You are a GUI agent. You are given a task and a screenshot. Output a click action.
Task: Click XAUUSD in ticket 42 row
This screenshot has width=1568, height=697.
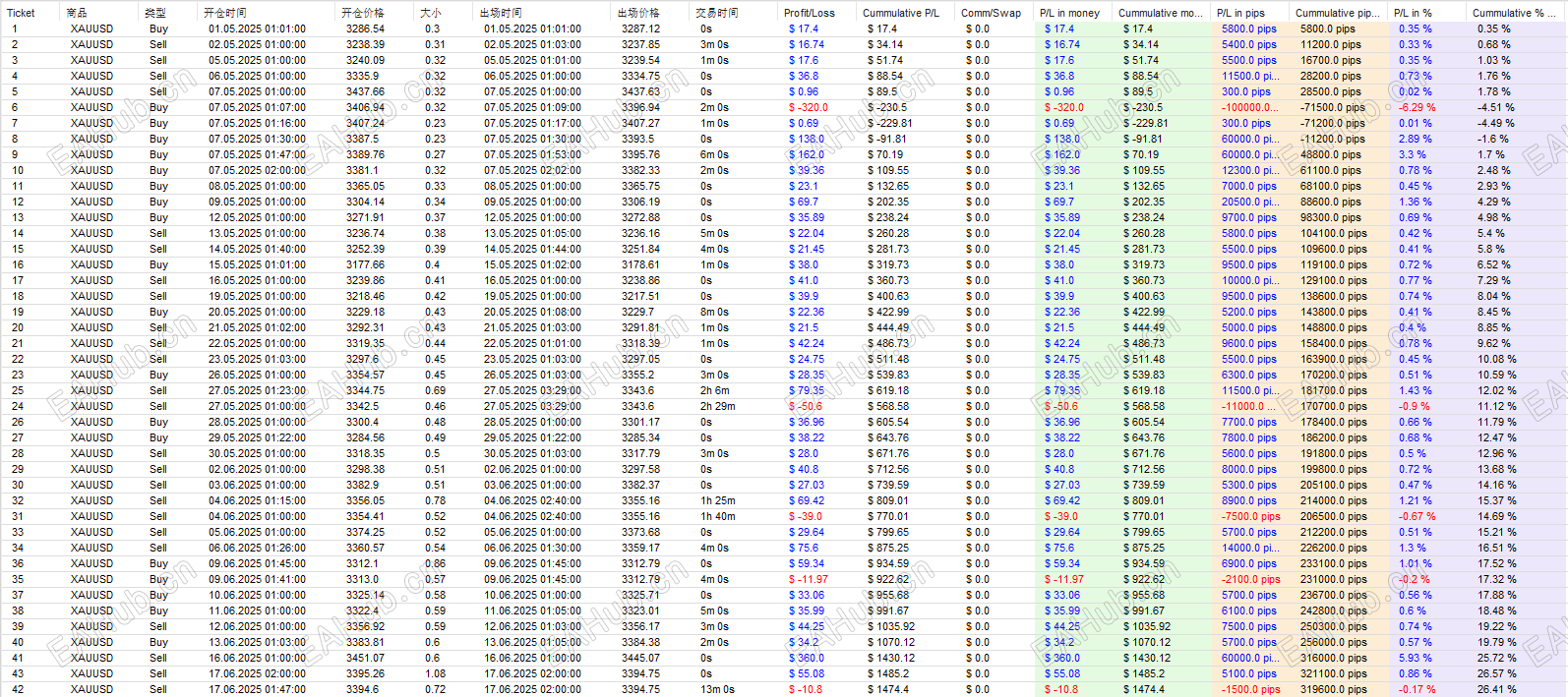91,689
